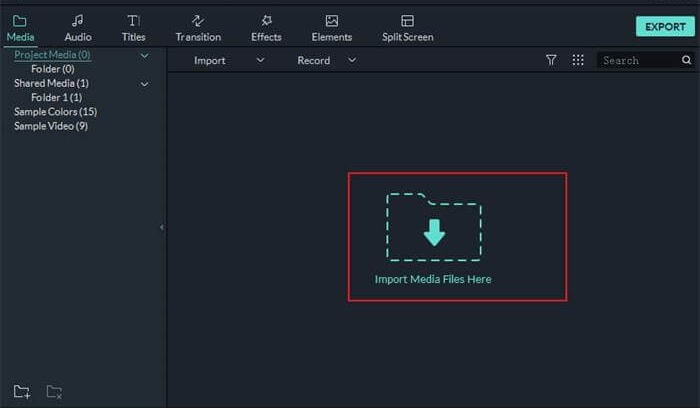The height and width of the screenshot is (408, 700).
Task: Click the filter funnel icon
Action: [x=551, y=60]
